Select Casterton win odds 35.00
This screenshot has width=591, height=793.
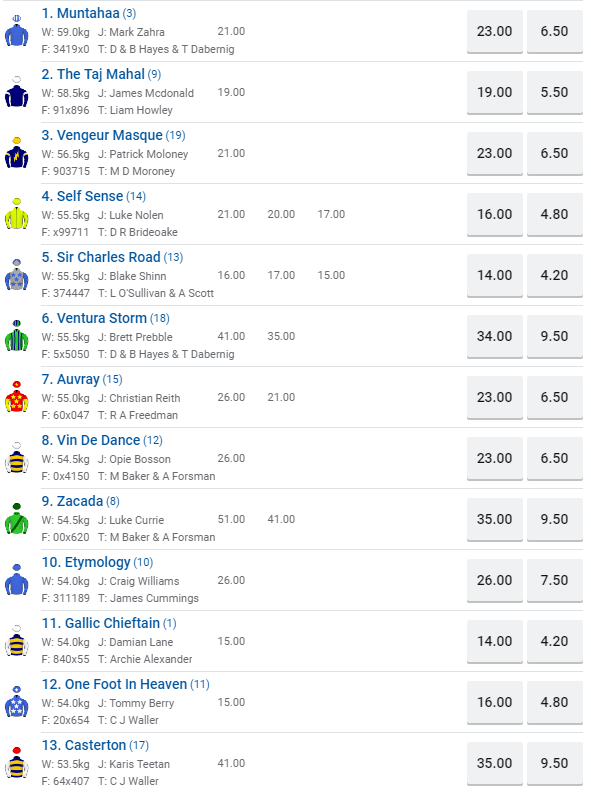[494, 763]
